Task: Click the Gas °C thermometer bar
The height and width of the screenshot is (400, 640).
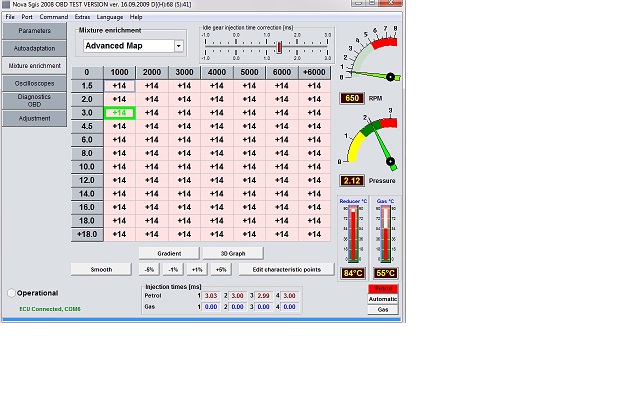Action: 386,234
